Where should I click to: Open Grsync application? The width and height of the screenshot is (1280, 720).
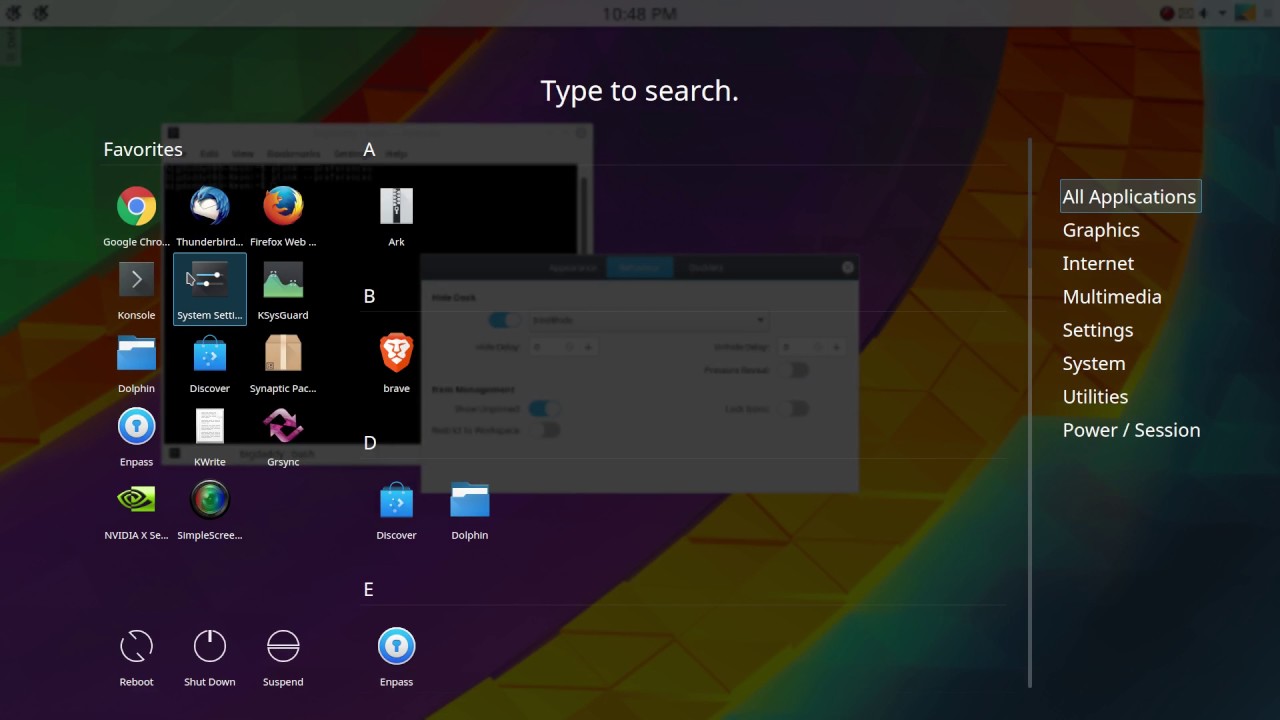(x=283, y=435)
